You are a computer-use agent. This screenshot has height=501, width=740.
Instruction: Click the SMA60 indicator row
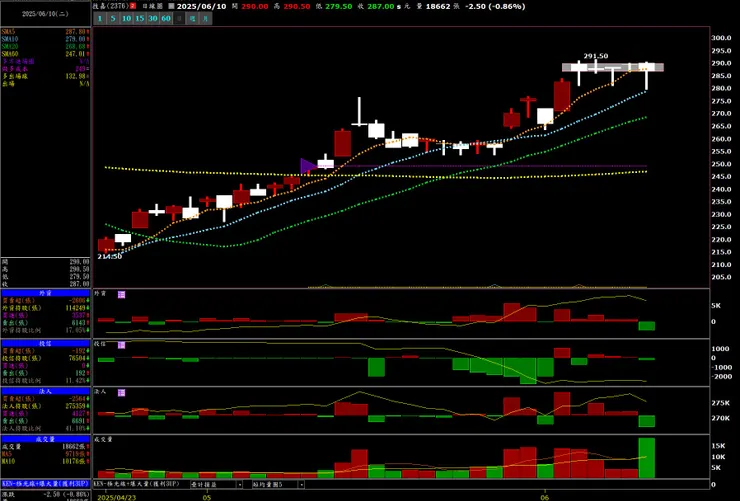(x=45, y=54)
